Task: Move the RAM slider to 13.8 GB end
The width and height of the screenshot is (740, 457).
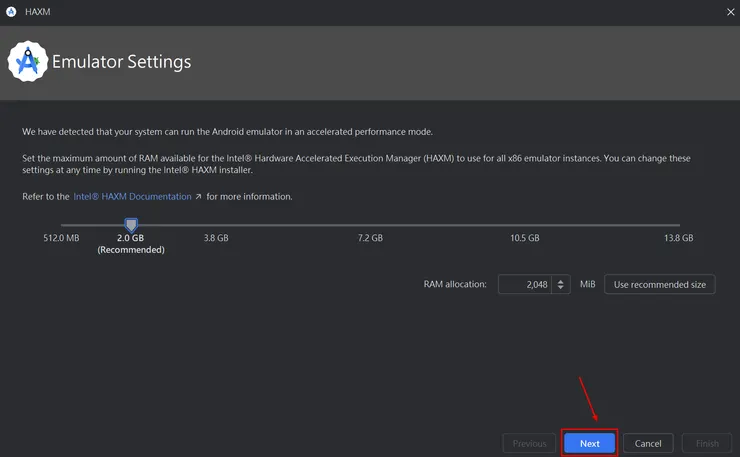Action: click(679, 225)
